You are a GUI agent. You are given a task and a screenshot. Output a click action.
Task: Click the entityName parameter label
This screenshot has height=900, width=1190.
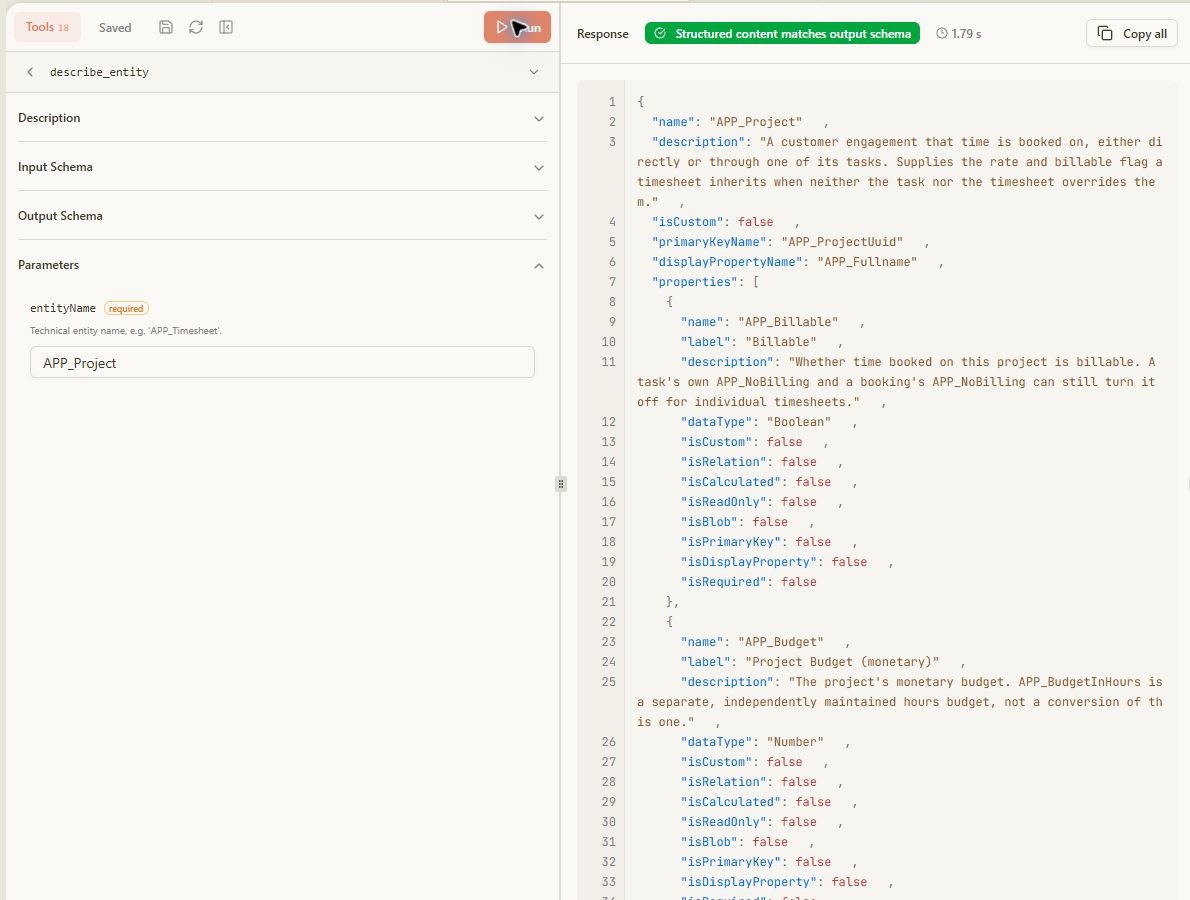63,308
